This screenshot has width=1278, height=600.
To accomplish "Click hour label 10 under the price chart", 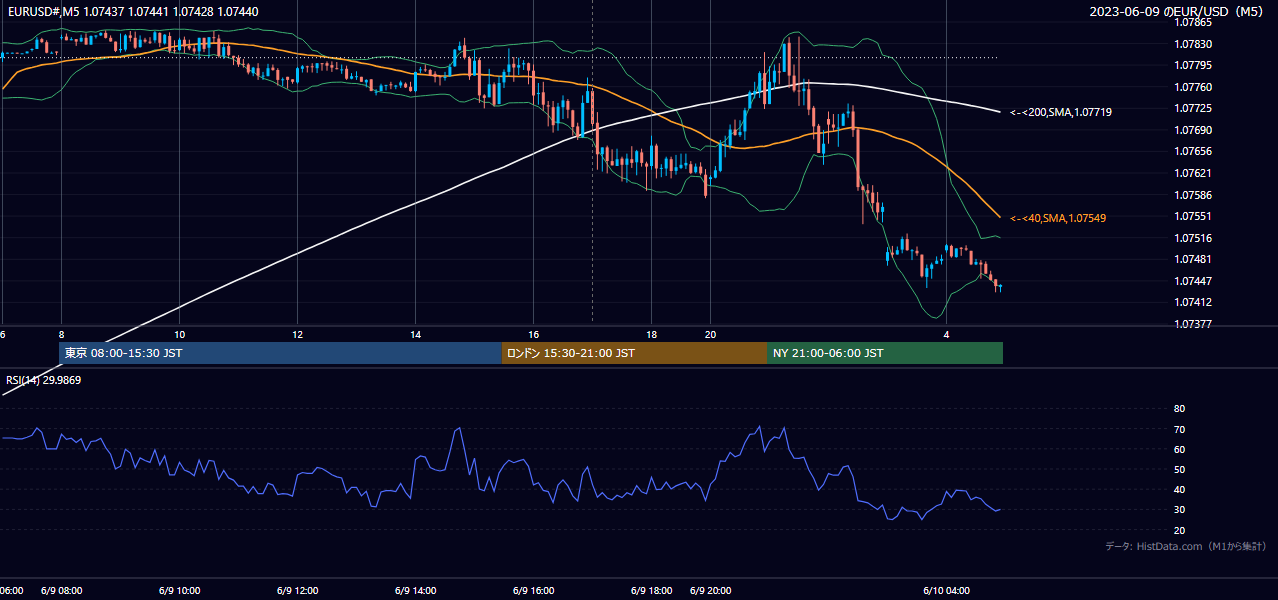I will point(179,334).
